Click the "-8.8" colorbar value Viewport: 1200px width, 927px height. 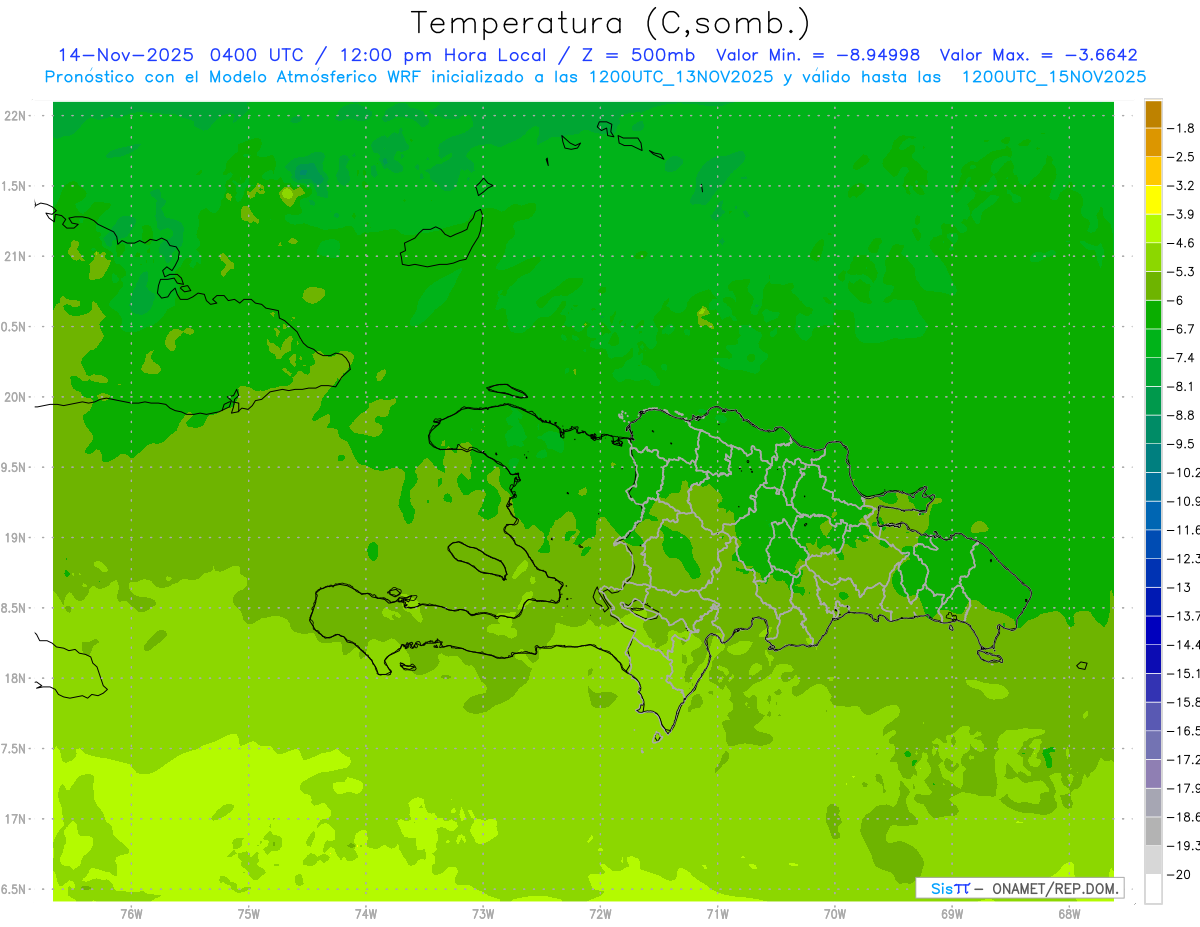(x=1181, y=415)
